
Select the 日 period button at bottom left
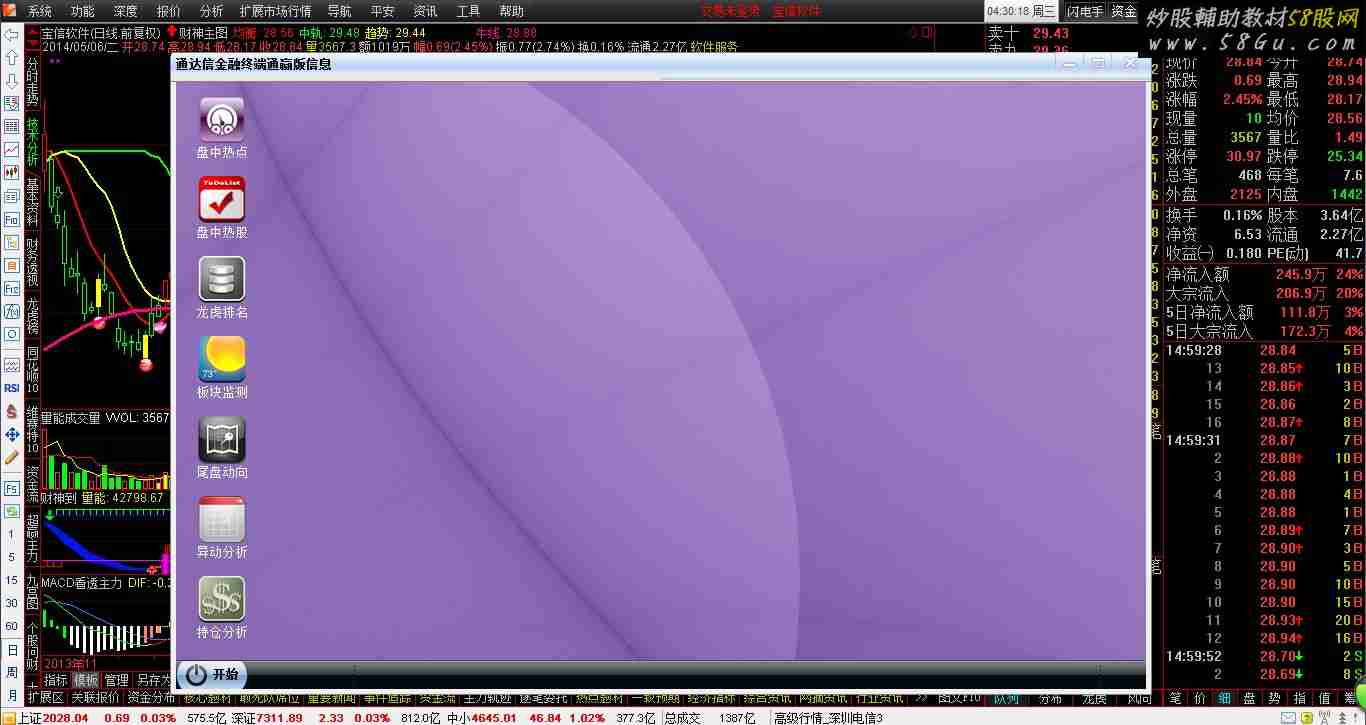(x=12, y=650)
